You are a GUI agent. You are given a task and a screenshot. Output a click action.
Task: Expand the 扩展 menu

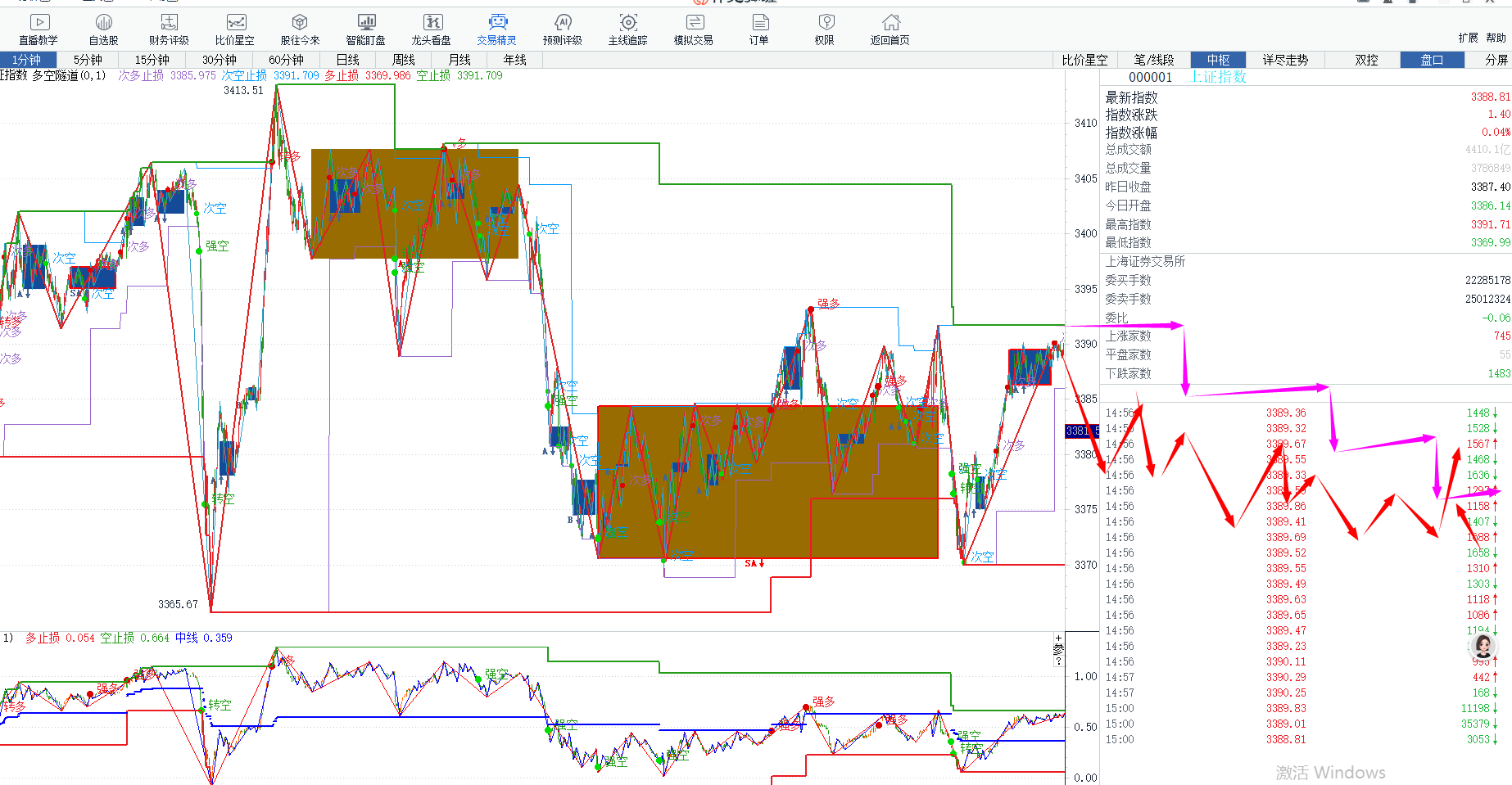(x=1468, y=38)
